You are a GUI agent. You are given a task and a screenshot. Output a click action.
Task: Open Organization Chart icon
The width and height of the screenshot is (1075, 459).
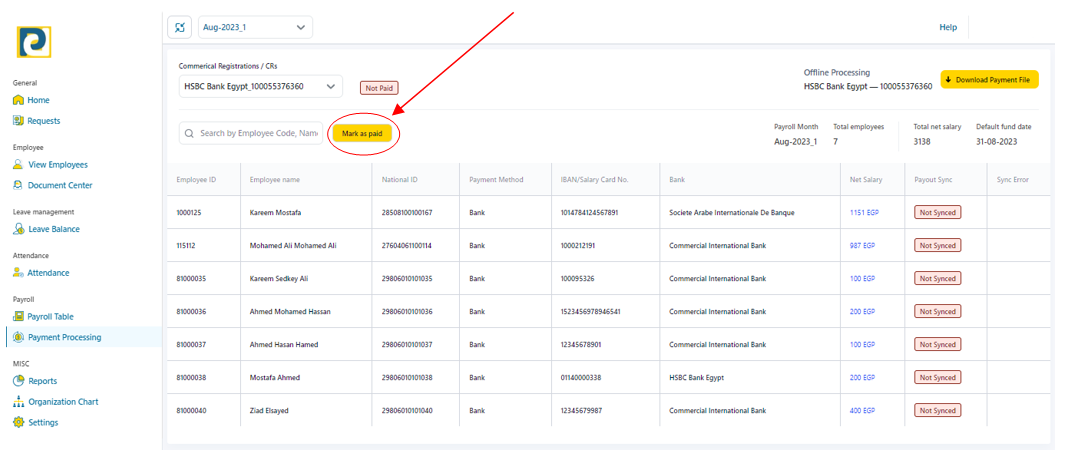click(18, 402)
